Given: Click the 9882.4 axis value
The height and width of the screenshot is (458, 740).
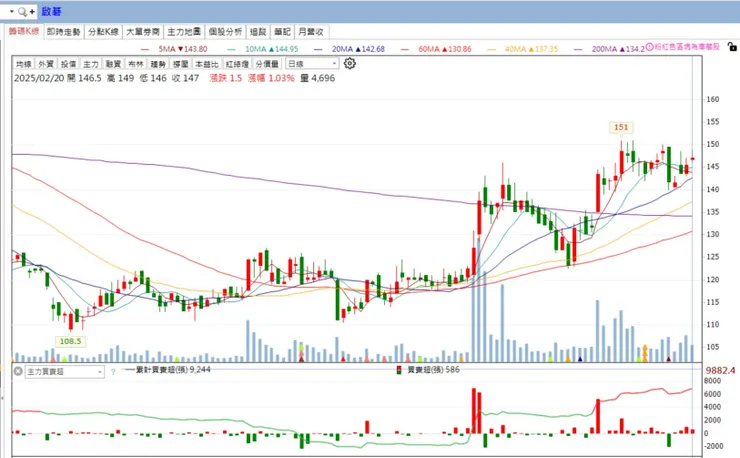Looking at the screenshot, I should pyautogui.click(x=720, y=371).
